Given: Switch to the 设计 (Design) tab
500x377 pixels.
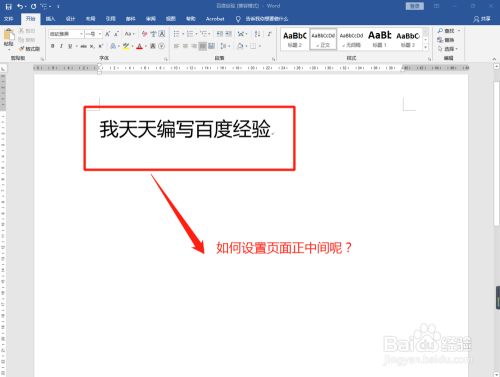Looking at the screenshot, I should (70, 19).
